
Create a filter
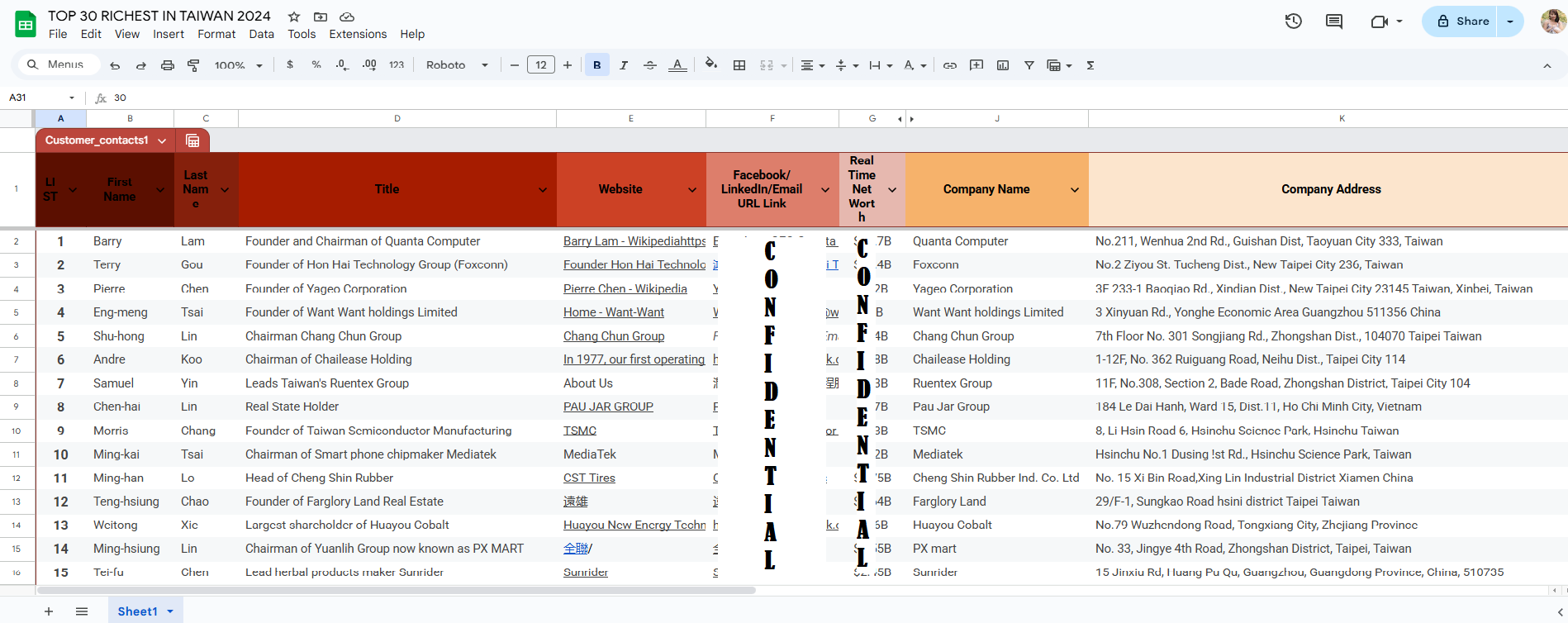click(x=1029, y=65)
